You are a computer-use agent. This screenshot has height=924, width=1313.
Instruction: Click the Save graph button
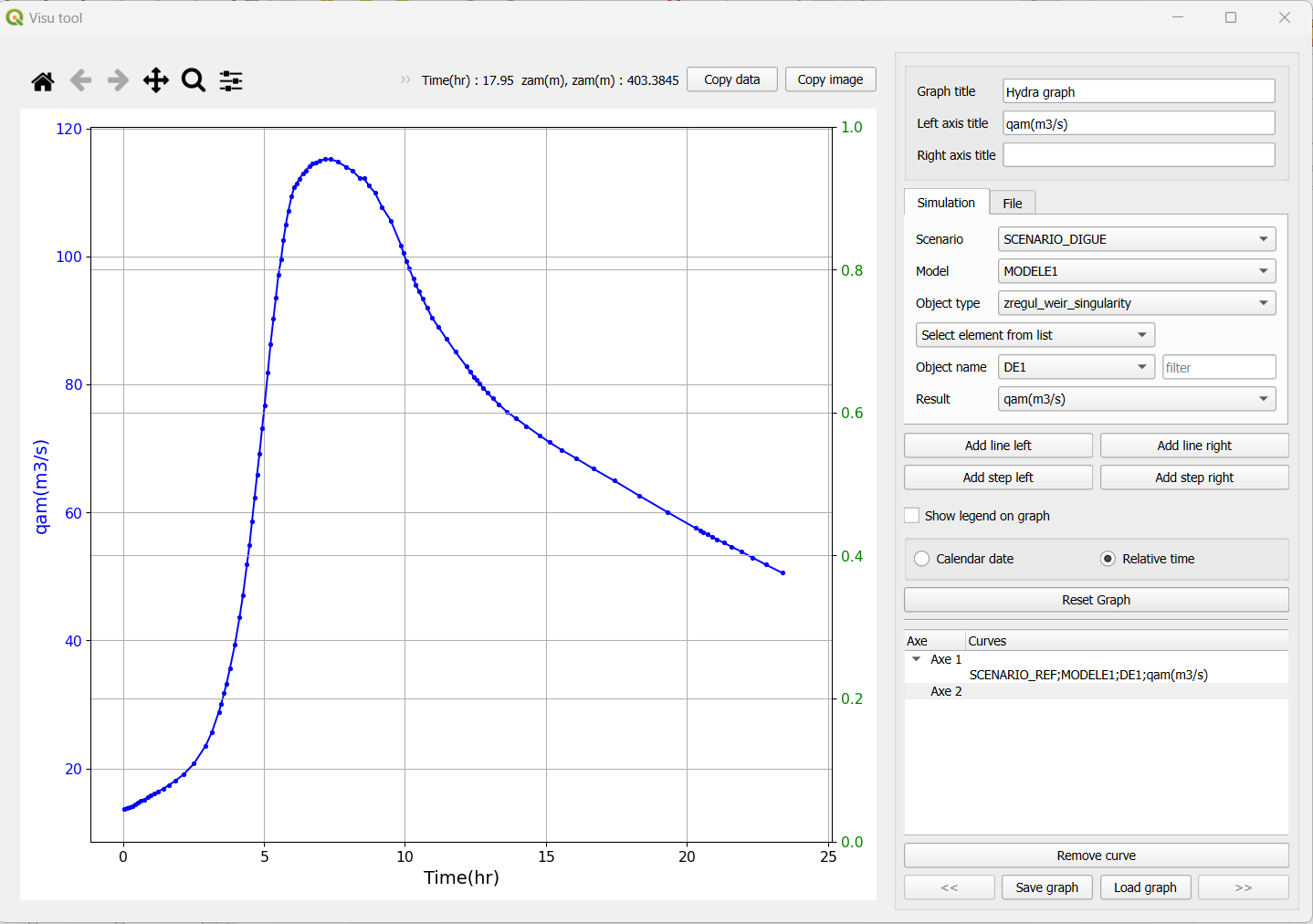click(x=1047, y=887)
